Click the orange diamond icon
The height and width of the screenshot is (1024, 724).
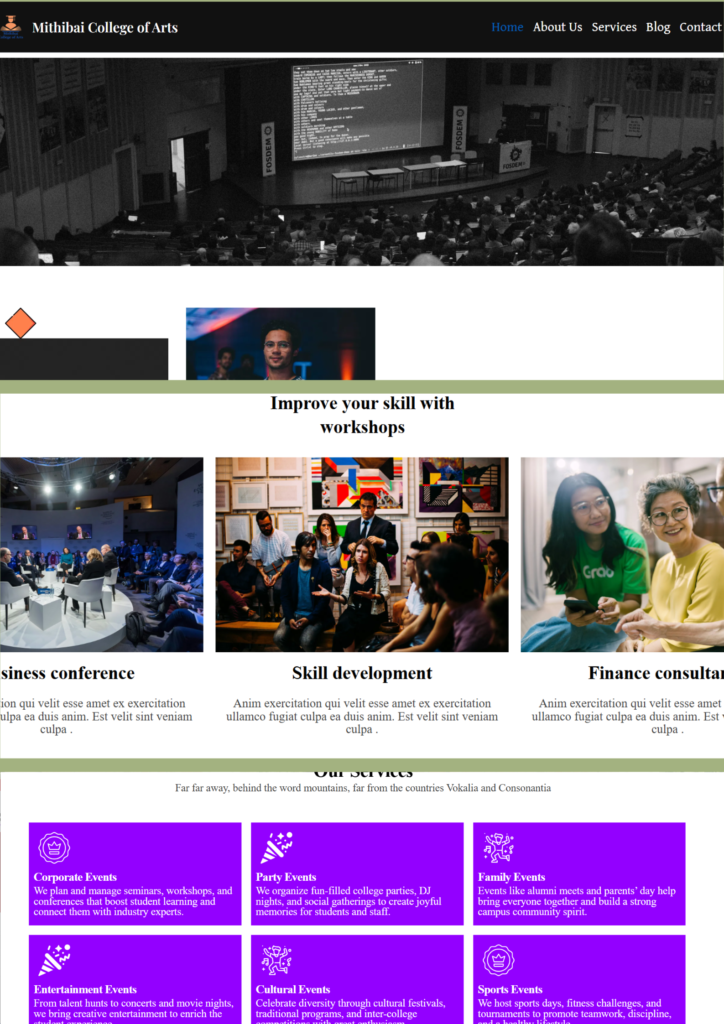pyautogui.click(x=20, y=323)
